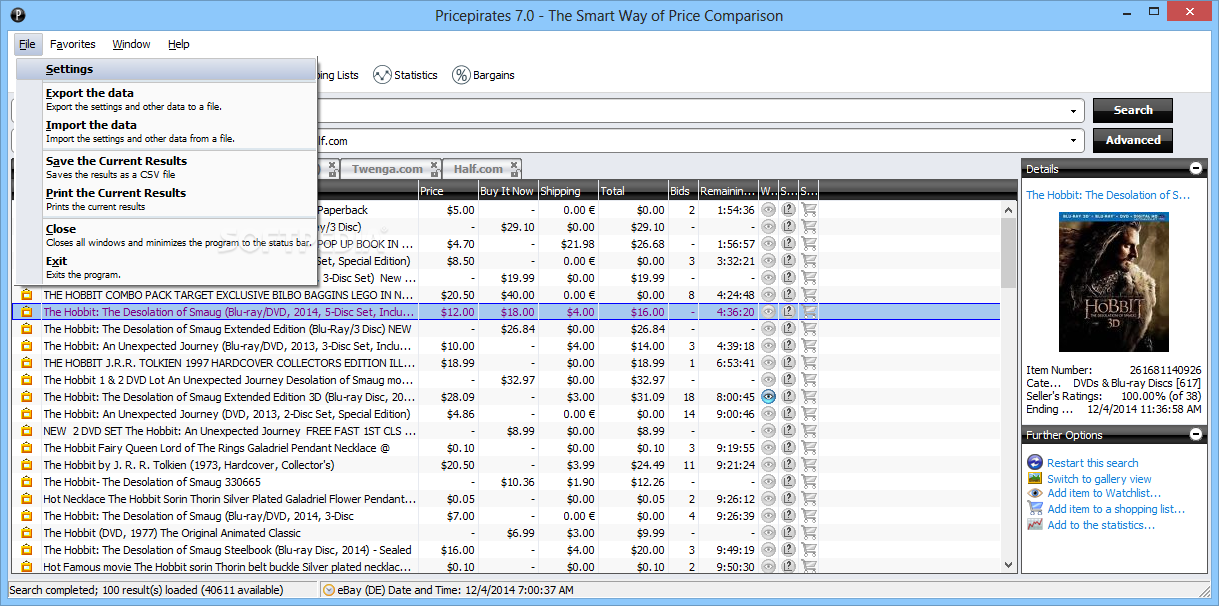The height and width of the screenshot is (606, 1219).
Task: Toggle the watchlist eye for the 8:00:45 row
Action: coord(768,397)
